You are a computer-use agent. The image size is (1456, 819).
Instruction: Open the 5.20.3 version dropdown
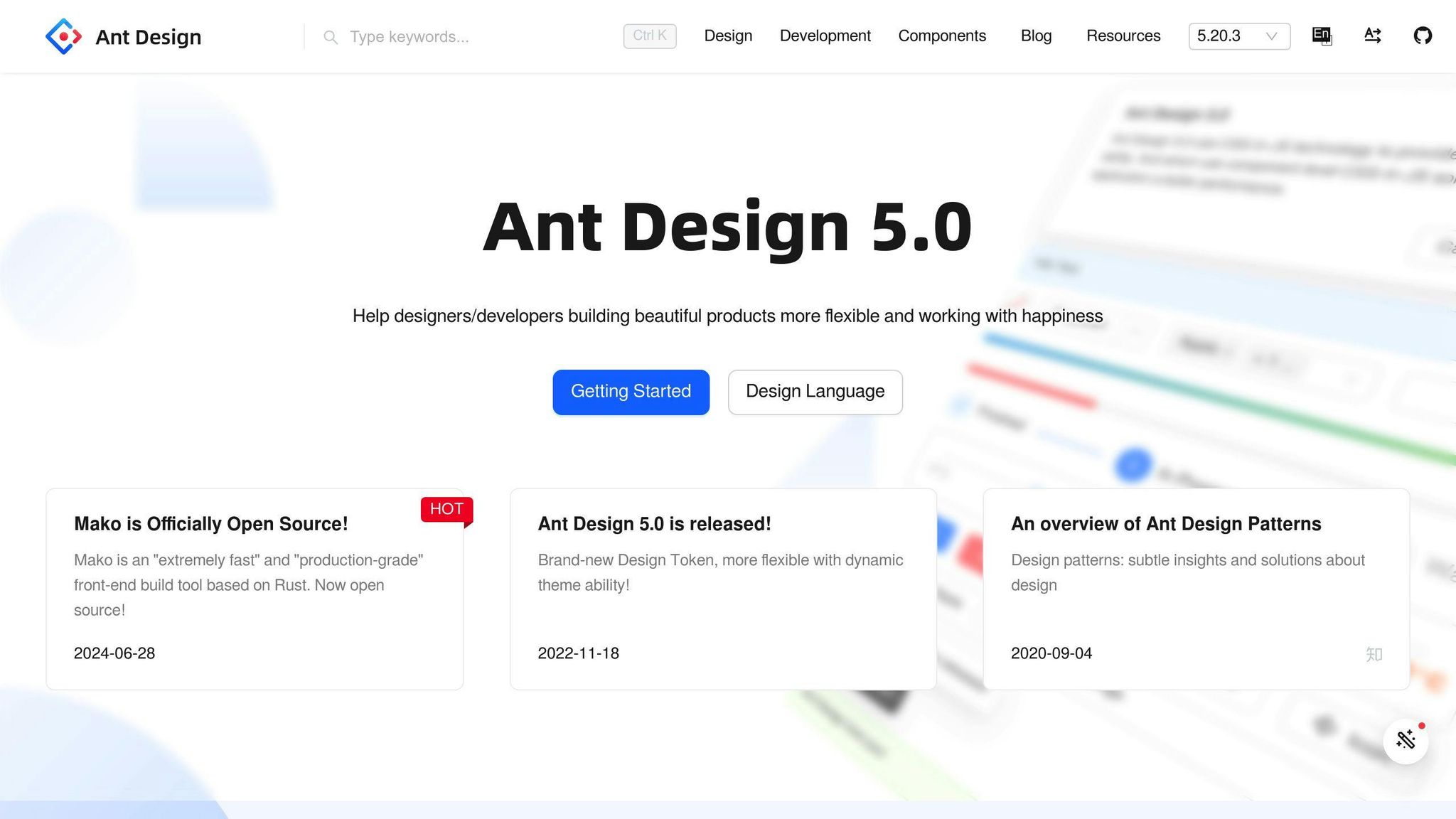tap(1239, 36)
